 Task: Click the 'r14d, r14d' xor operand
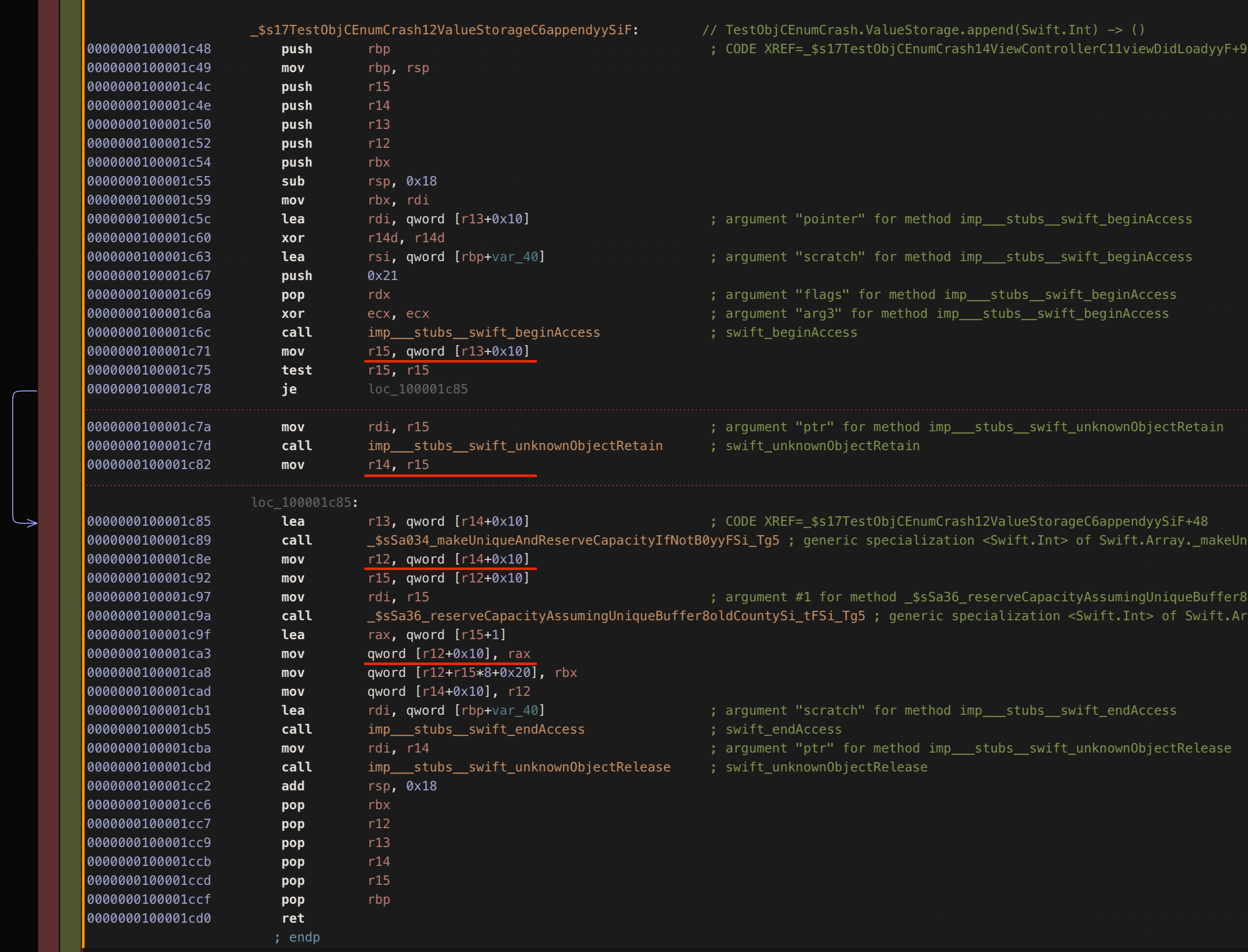point(406,238)
